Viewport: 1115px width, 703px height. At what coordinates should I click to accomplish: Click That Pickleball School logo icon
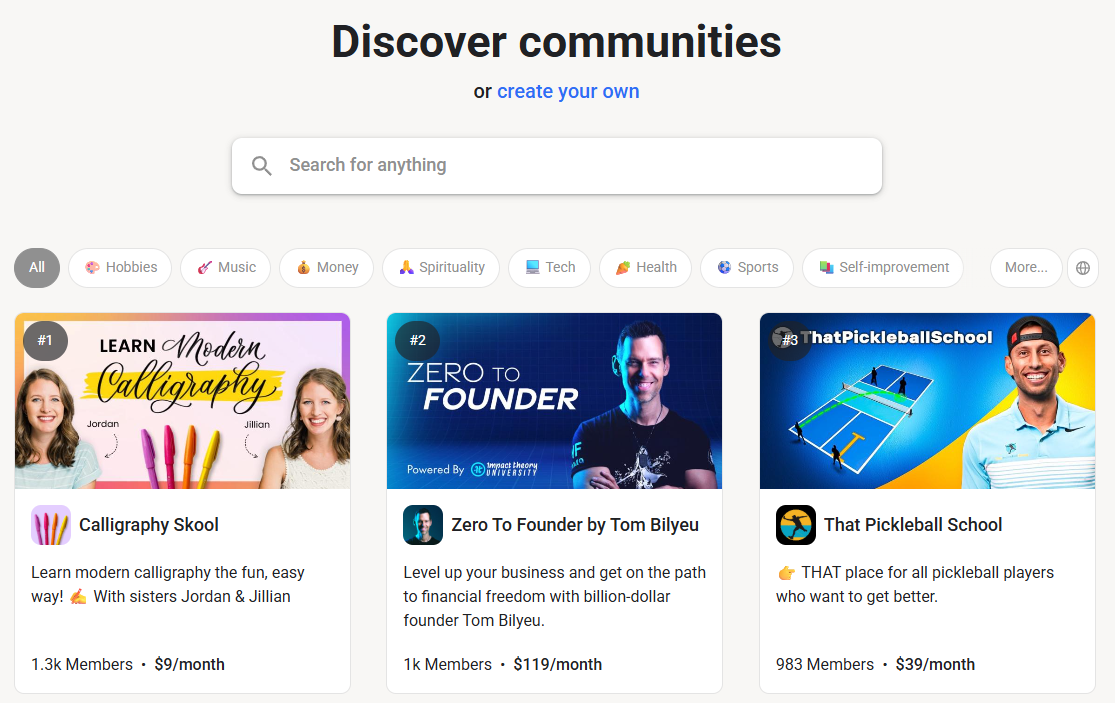pyautogui.click(x=796, y=525)
